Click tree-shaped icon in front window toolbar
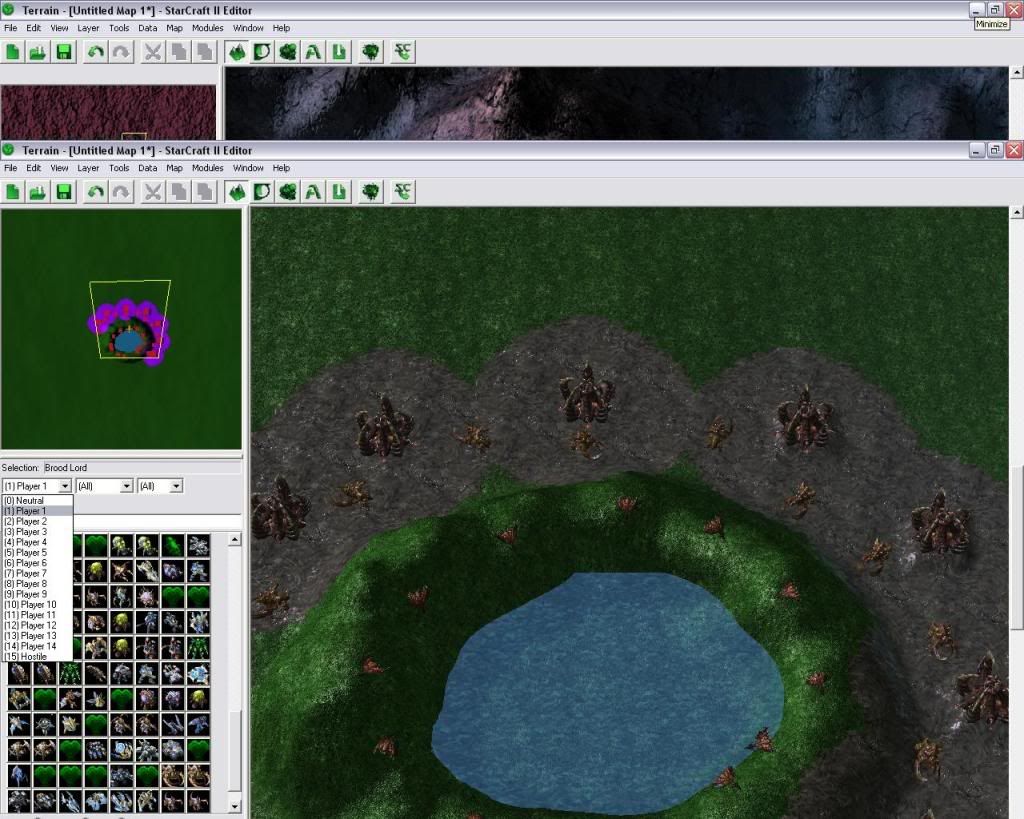This screenshot has height=819, width=1024. click(371, 192)
